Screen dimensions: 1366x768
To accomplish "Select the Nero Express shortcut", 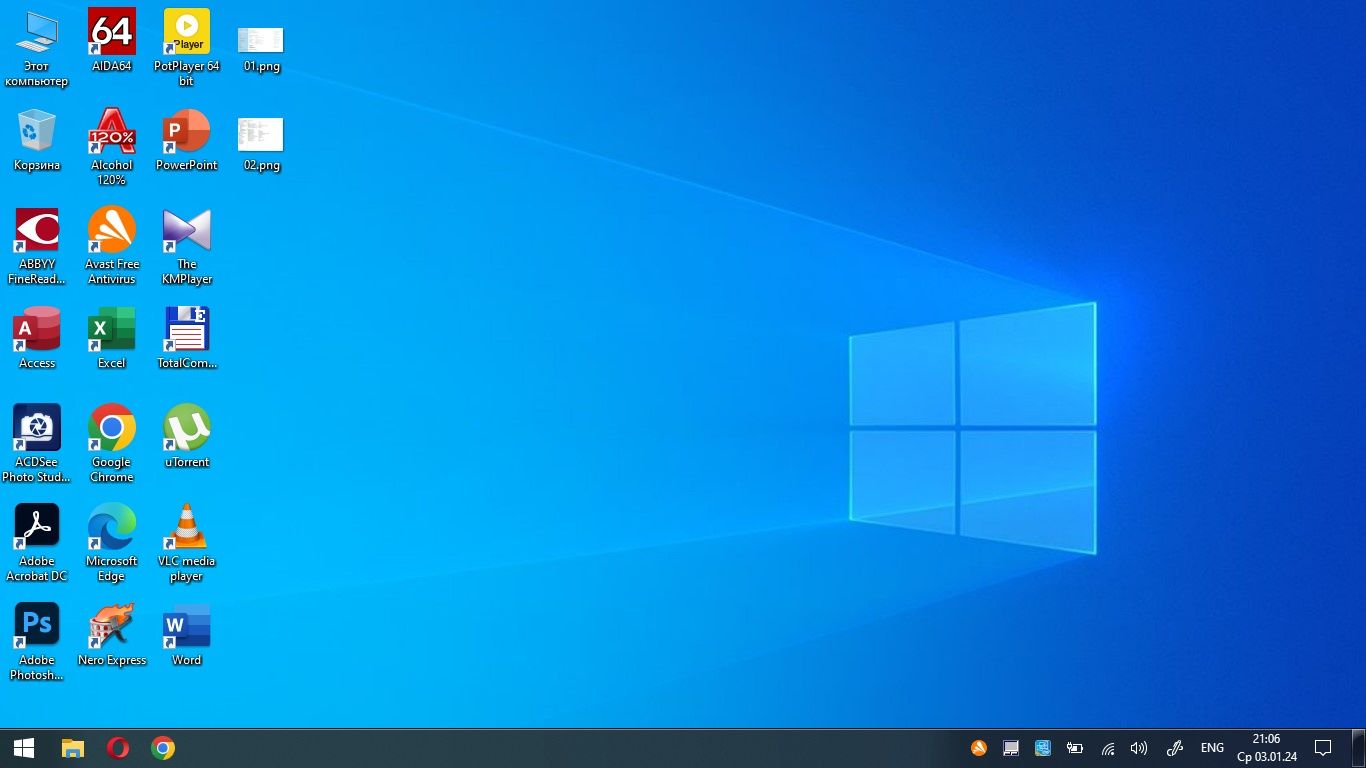I will [112, 634].
